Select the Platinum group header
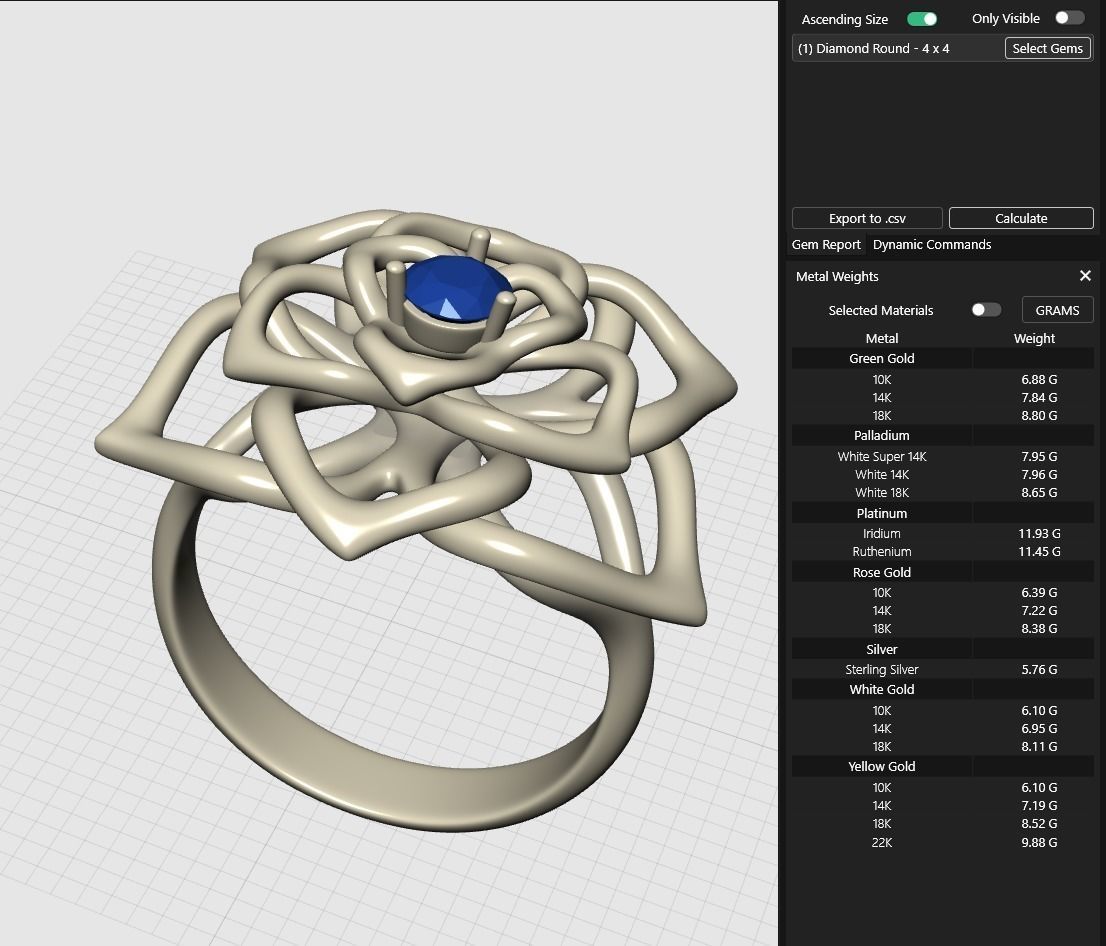The image size is (1106, 946). pos(882,514)
